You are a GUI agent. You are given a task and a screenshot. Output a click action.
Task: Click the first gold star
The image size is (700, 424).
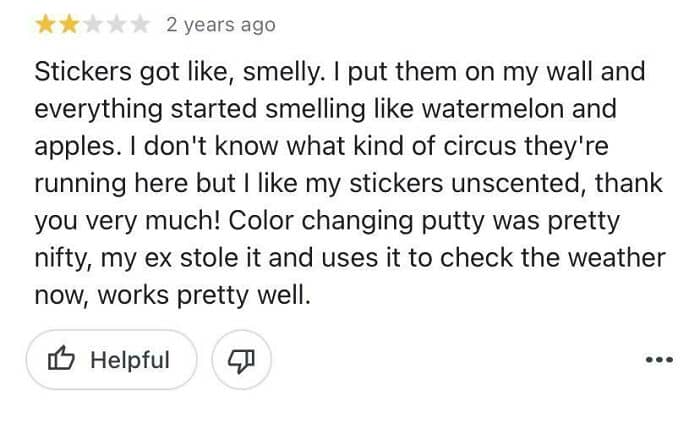pos(45,25)
